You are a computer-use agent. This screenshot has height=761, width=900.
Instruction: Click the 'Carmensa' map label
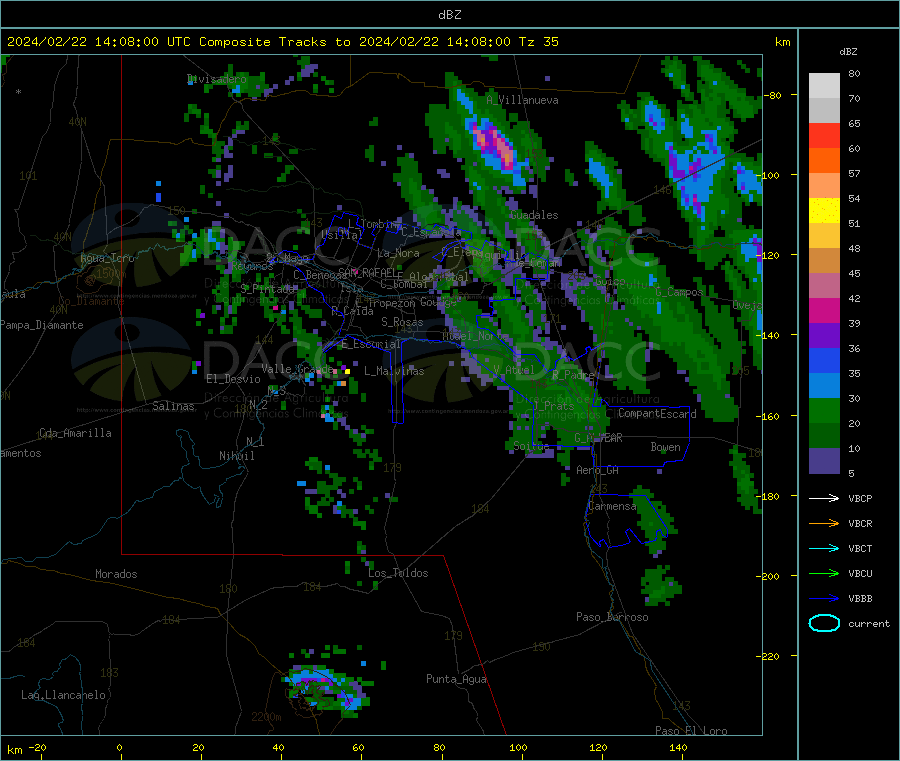pyautogui.click(x=612, y=506)
